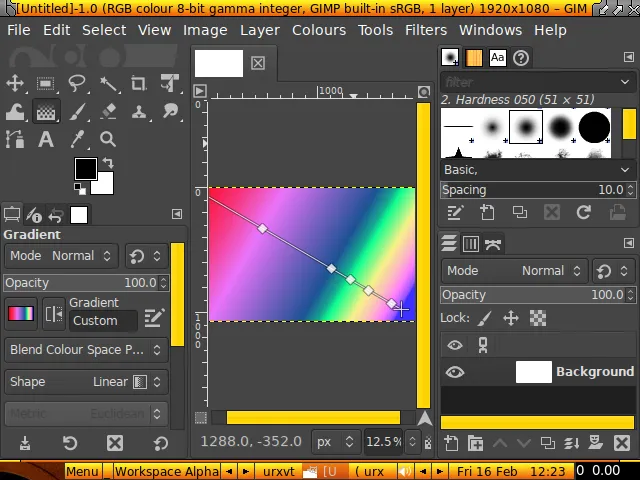The height and width of the screenshot is (480, 640).
Task: Reverse the gradient direction toggle
Action: click(x=54, y=314)
